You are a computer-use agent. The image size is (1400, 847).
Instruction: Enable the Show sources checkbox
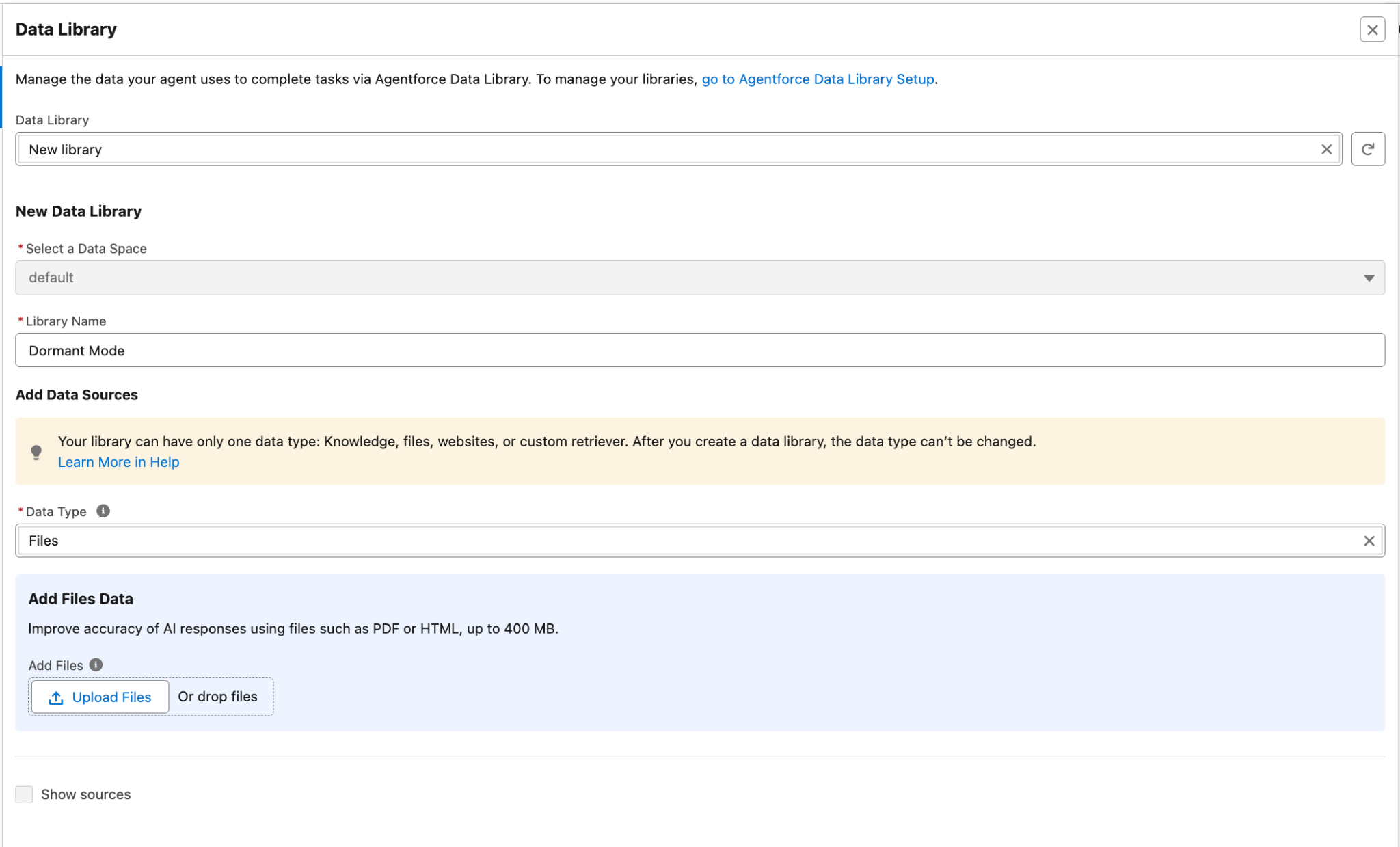click(24, 794)
